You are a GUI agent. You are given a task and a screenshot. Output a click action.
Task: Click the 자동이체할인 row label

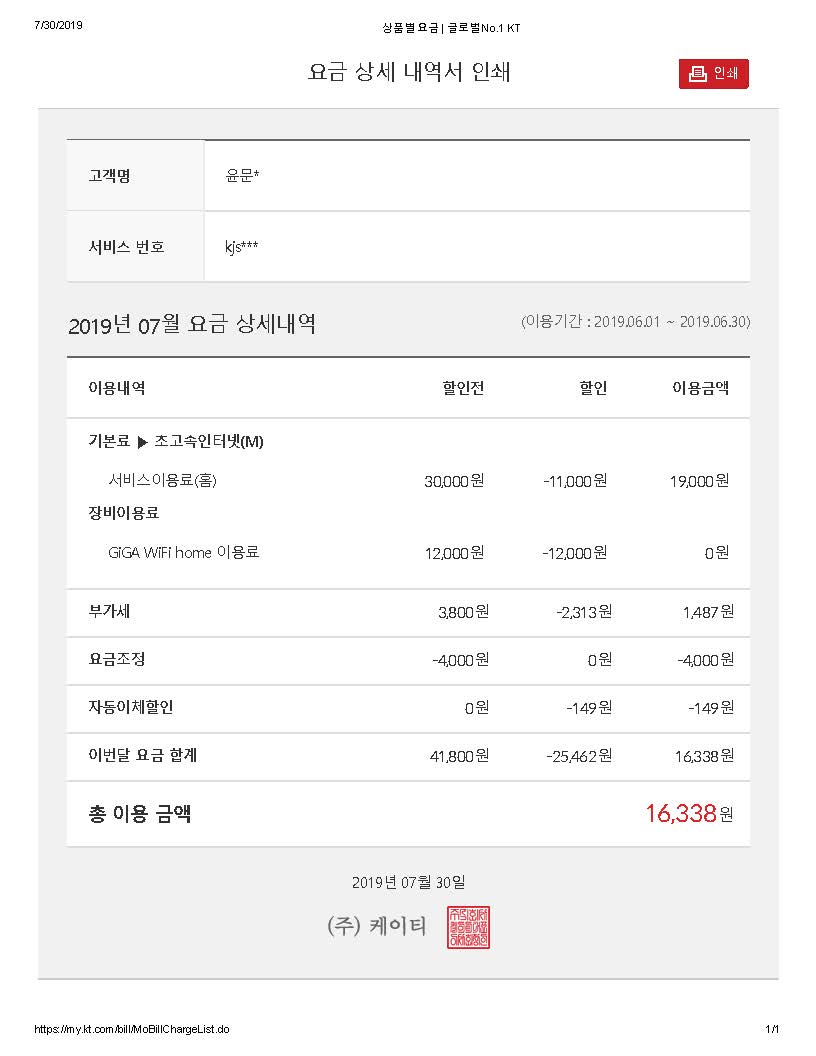(131, 707)
